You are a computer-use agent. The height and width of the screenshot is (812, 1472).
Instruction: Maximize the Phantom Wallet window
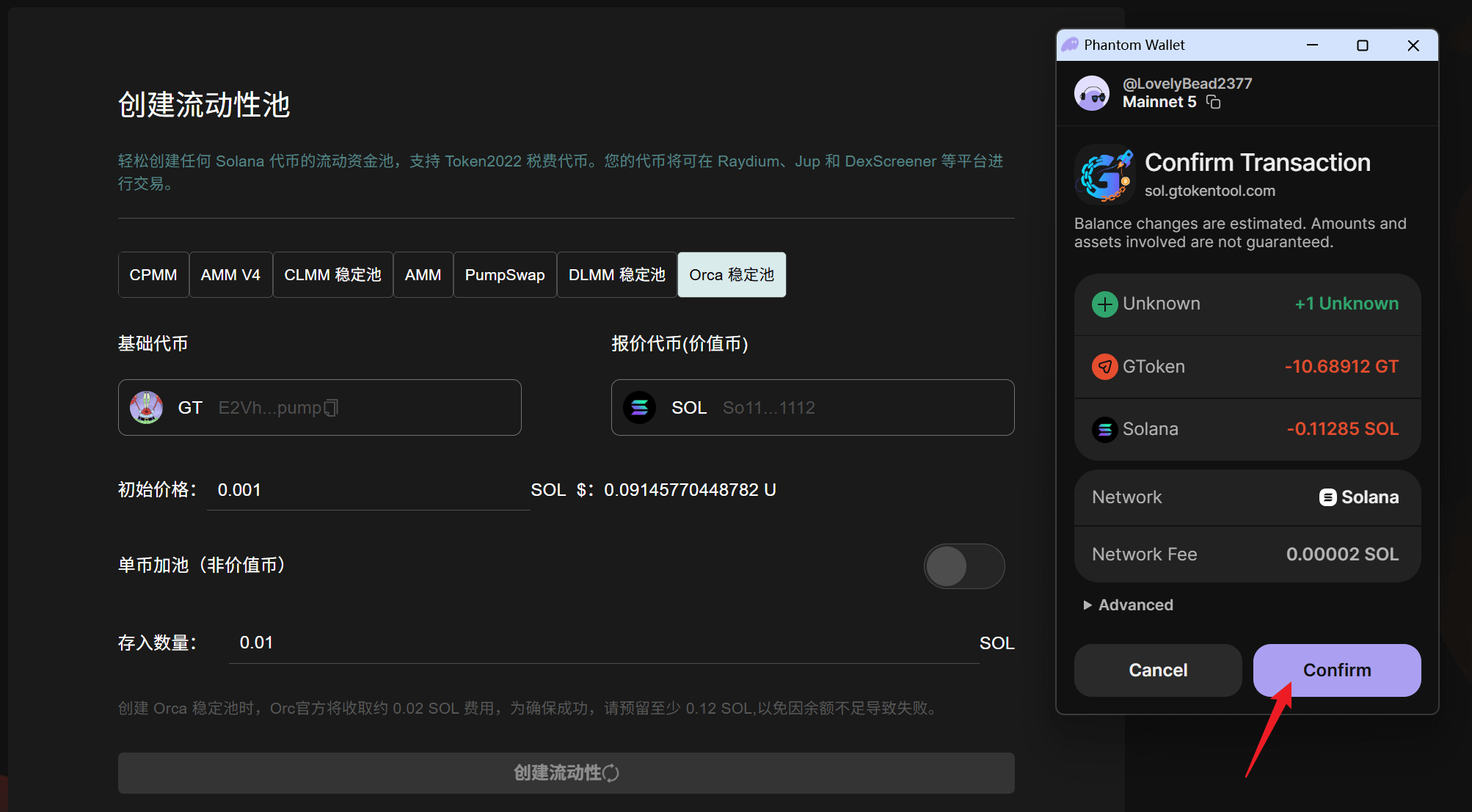(1363, 45)
